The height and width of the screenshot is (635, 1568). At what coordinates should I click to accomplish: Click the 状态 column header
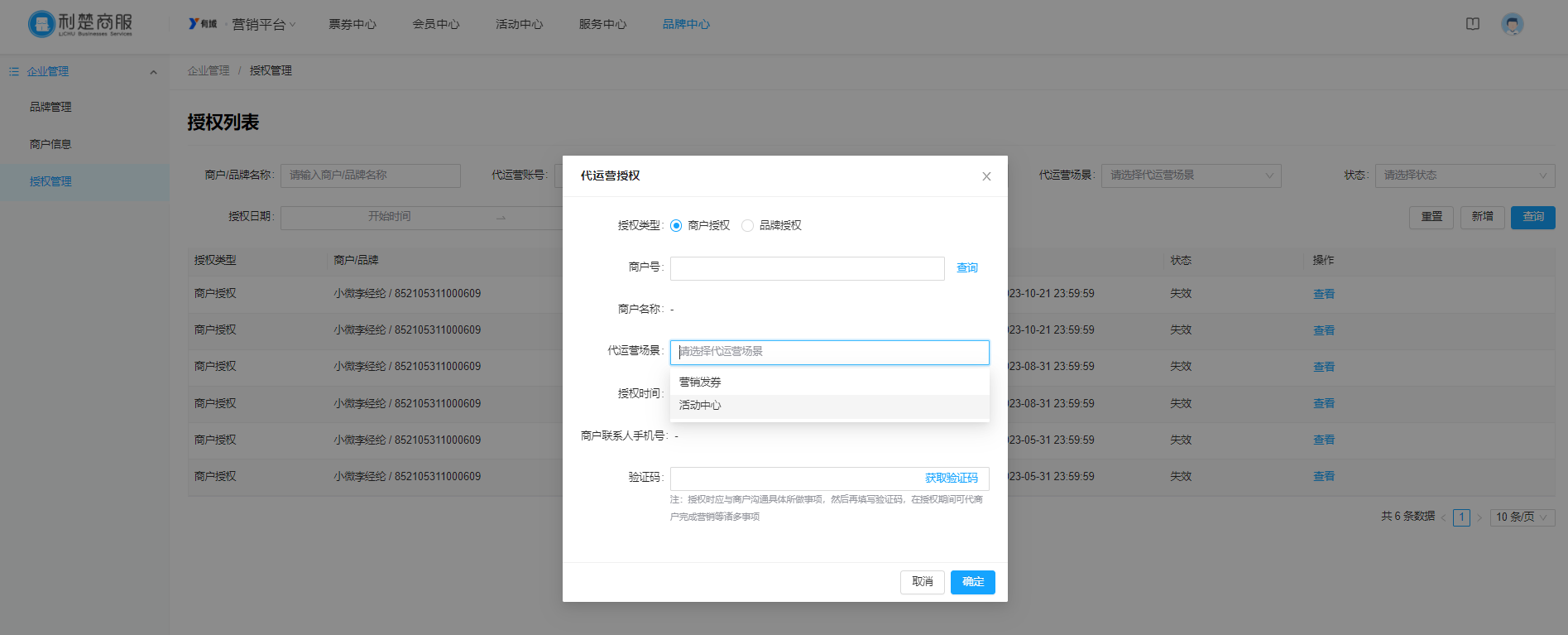coord(1181,261)
